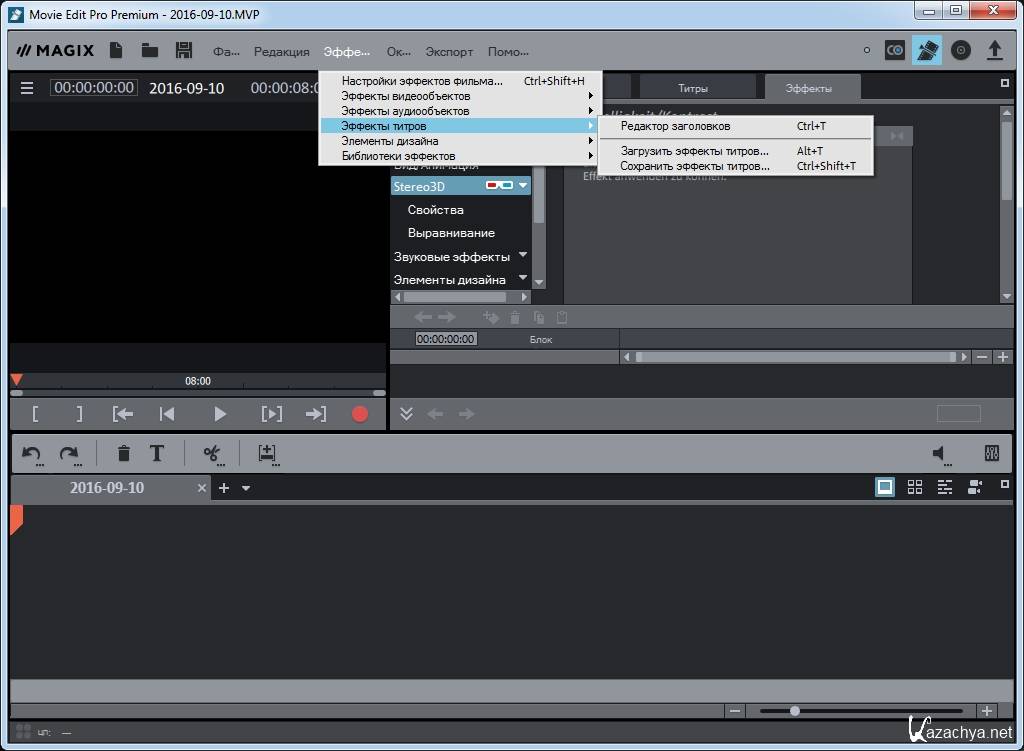Screen dimensions: 1024x751
Task: Switch to storyboard single-frame view mode
Action: 885,487
